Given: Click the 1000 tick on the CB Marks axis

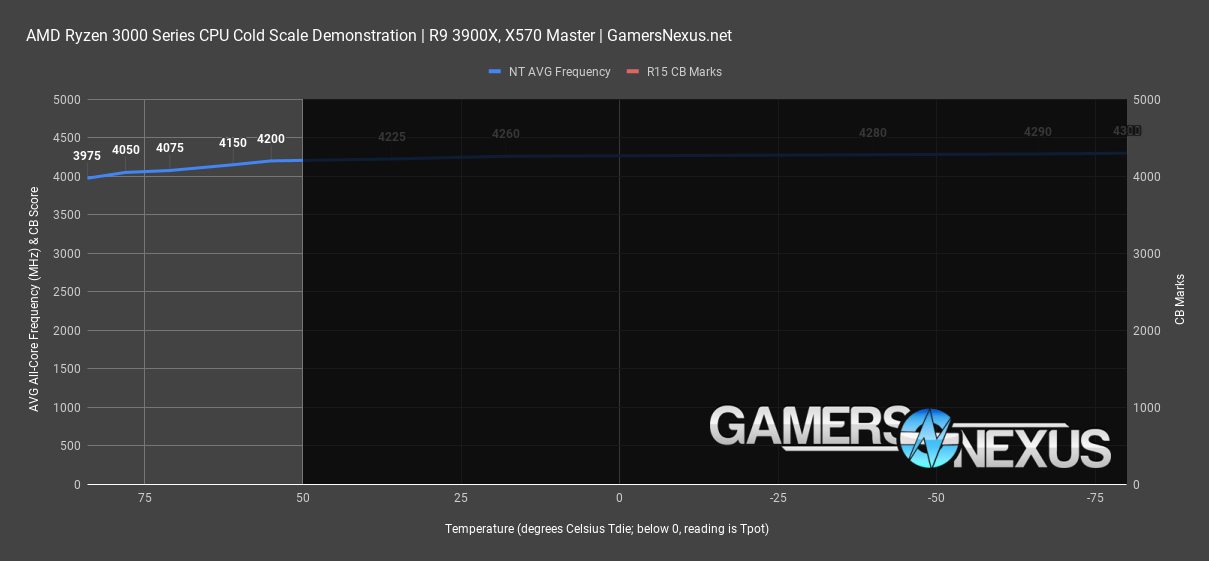Looking at the screenshot, I should coord(1147,408).
